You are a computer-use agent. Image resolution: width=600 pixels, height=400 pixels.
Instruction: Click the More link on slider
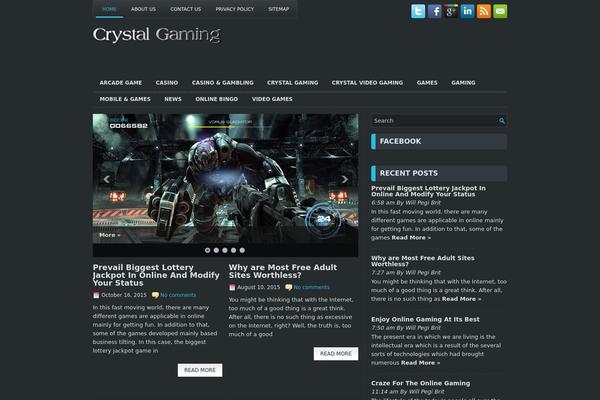tap(110, 235)
